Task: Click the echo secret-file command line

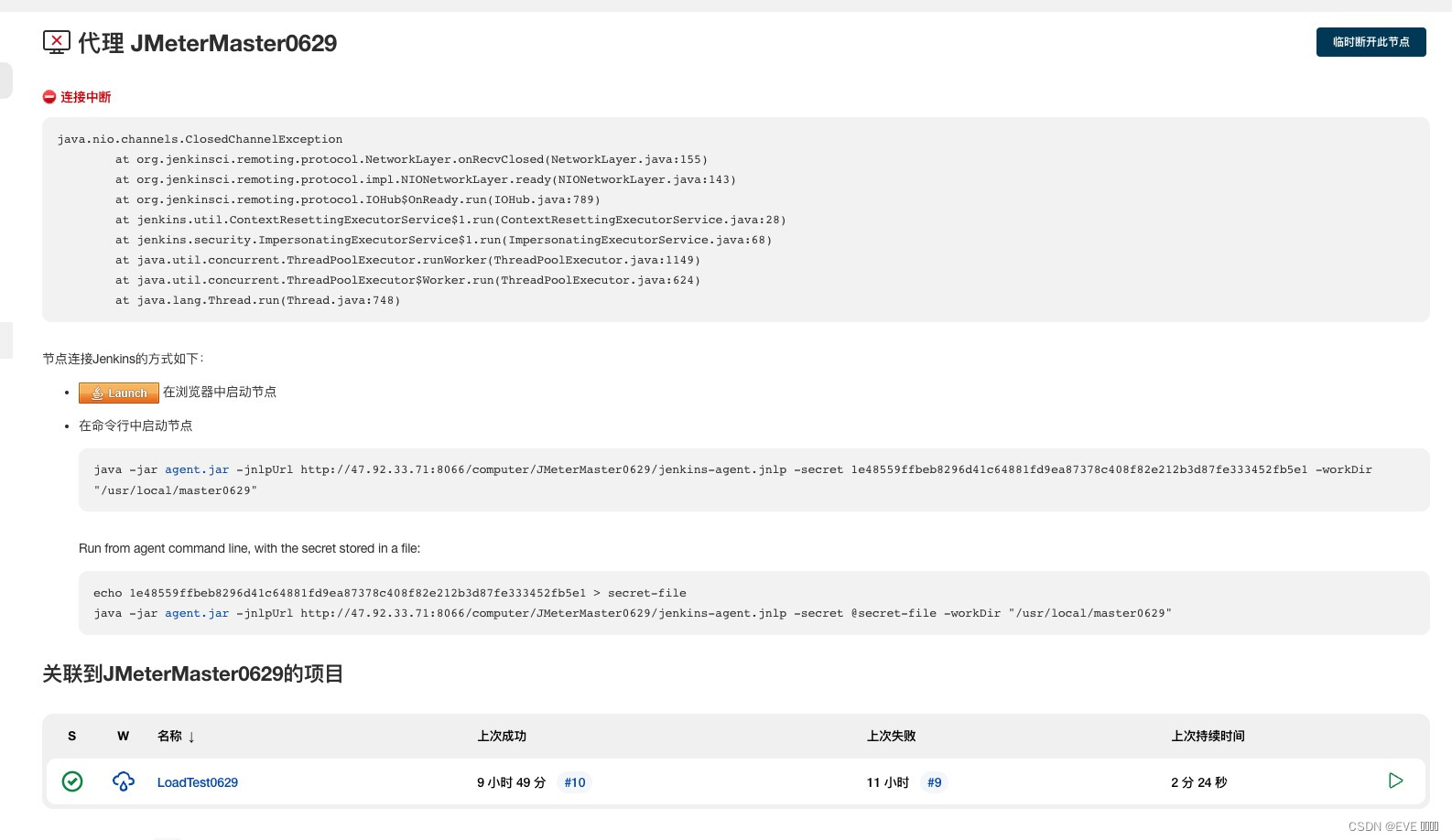Action: pos(390,593)
